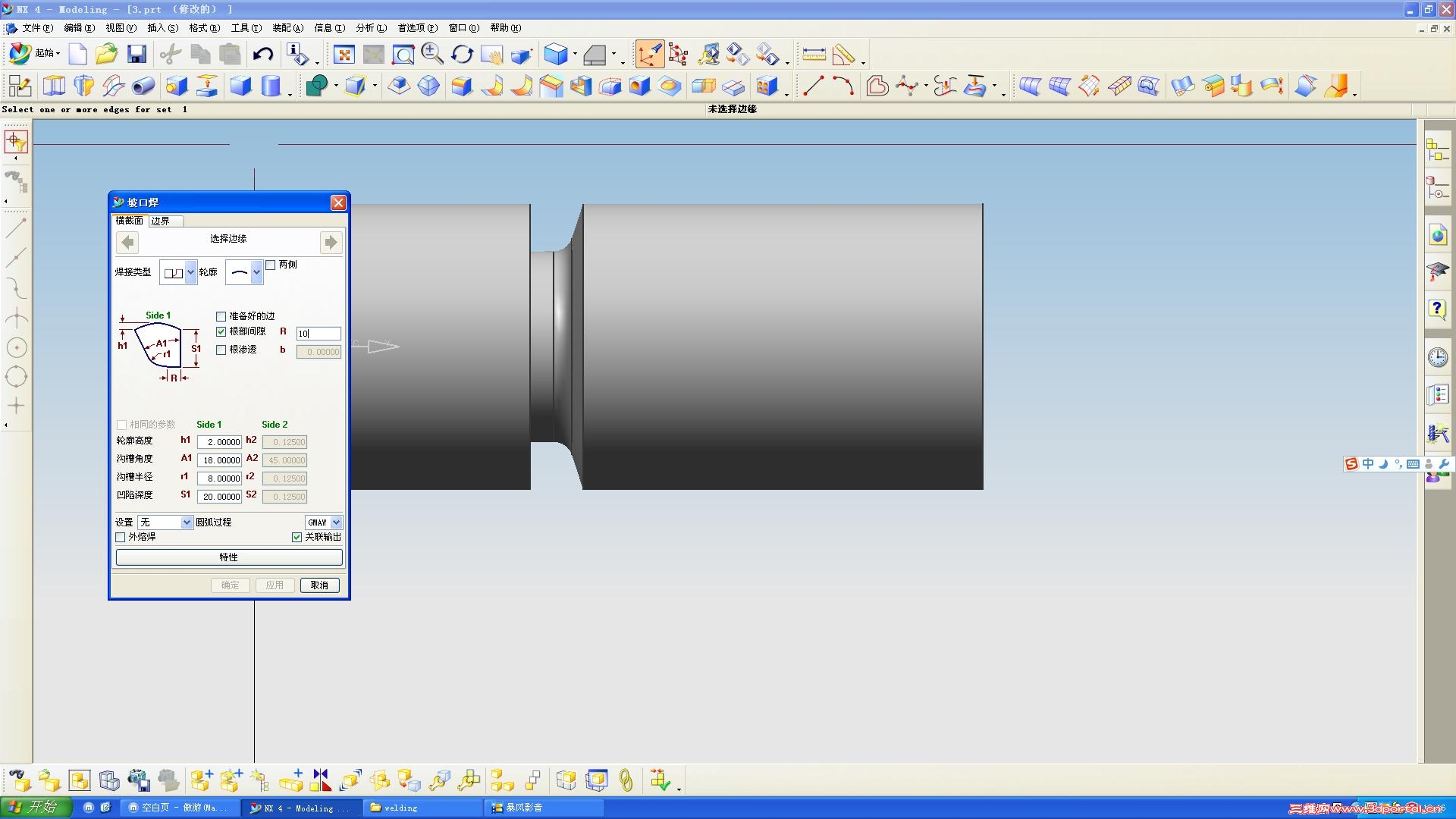Switch to the 边界 tab
This screenshot has width=1456, height=819.
pos(161,221)
